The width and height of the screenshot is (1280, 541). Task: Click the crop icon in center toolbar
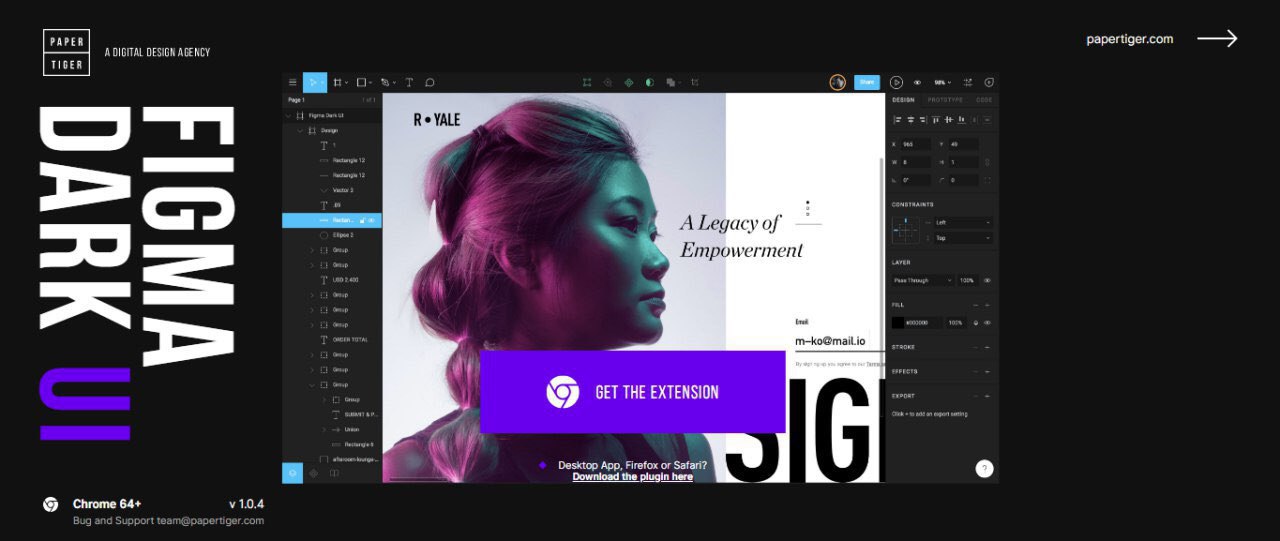pos(695,82)
